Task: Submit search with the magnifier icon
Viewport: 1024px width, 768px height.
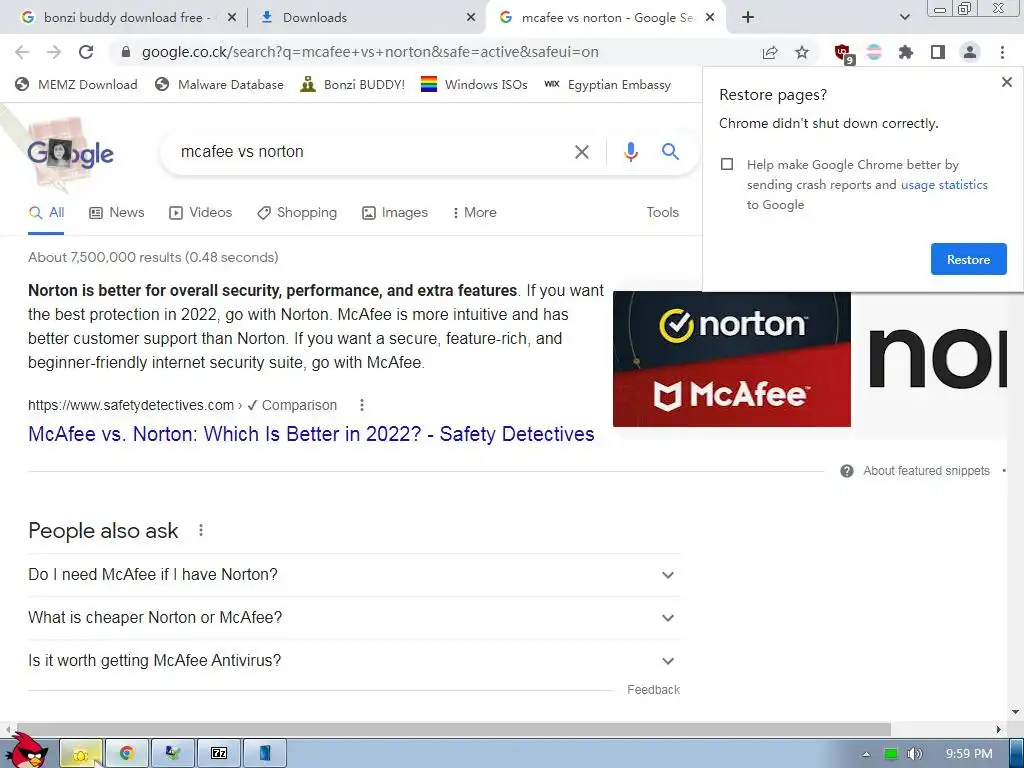Action: [670, 152]
